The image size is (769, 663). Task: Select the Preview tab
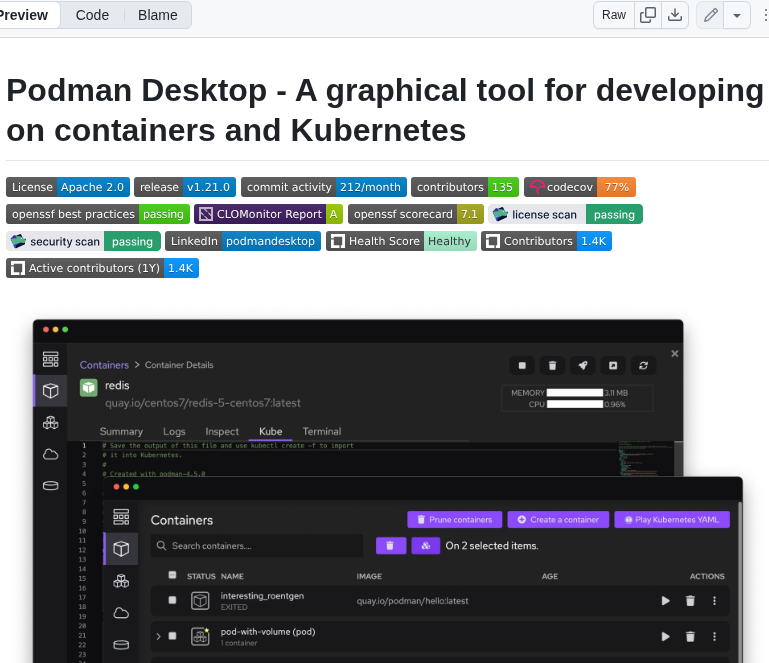24,15
